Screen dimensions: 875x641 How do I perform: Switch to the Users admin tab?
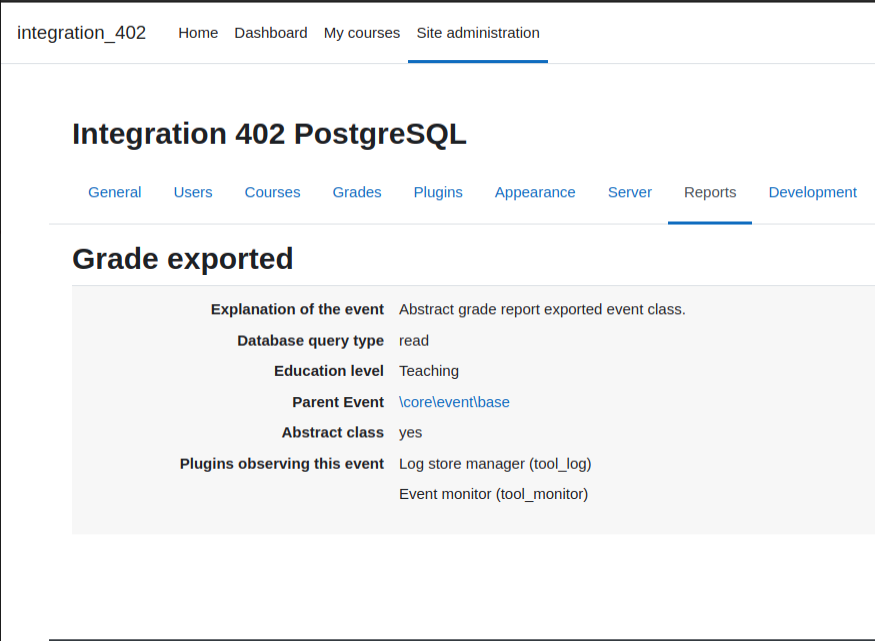[193, 192]
